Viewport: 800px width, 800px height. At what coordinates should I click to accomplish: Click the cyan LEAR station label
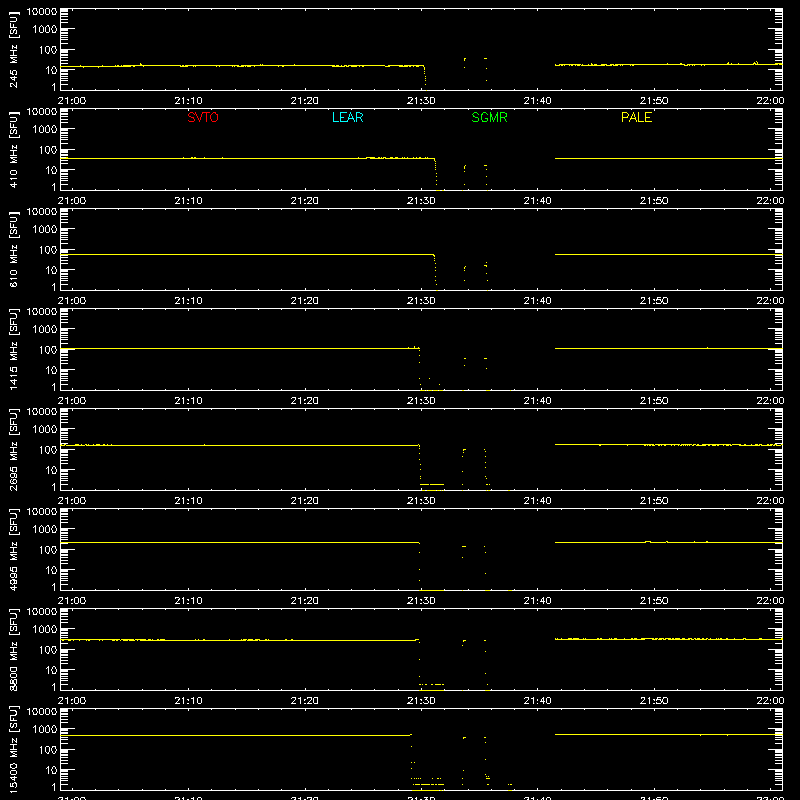[347, 117]
